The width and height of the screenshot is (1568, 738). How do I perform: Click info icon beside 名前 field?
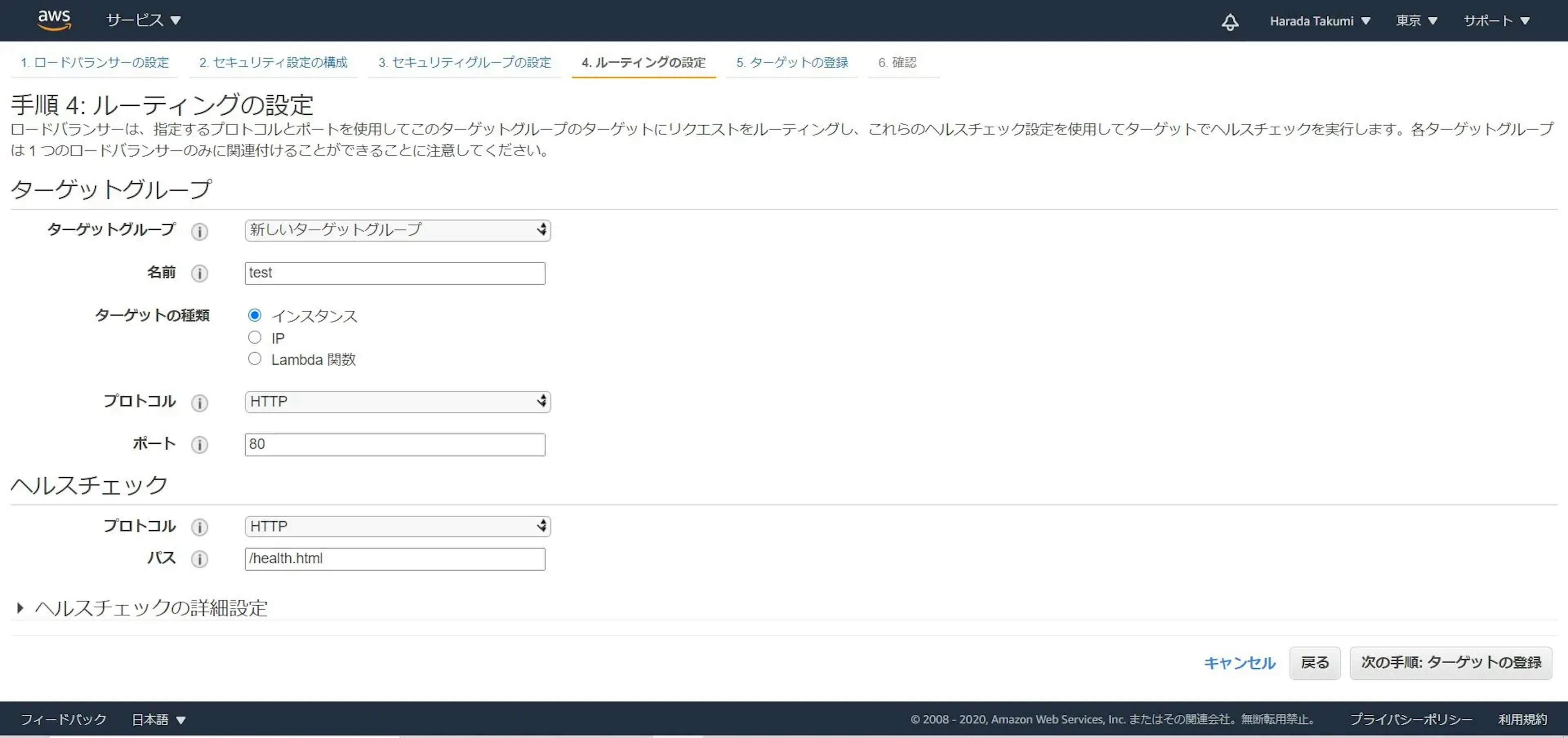point(199,273)
